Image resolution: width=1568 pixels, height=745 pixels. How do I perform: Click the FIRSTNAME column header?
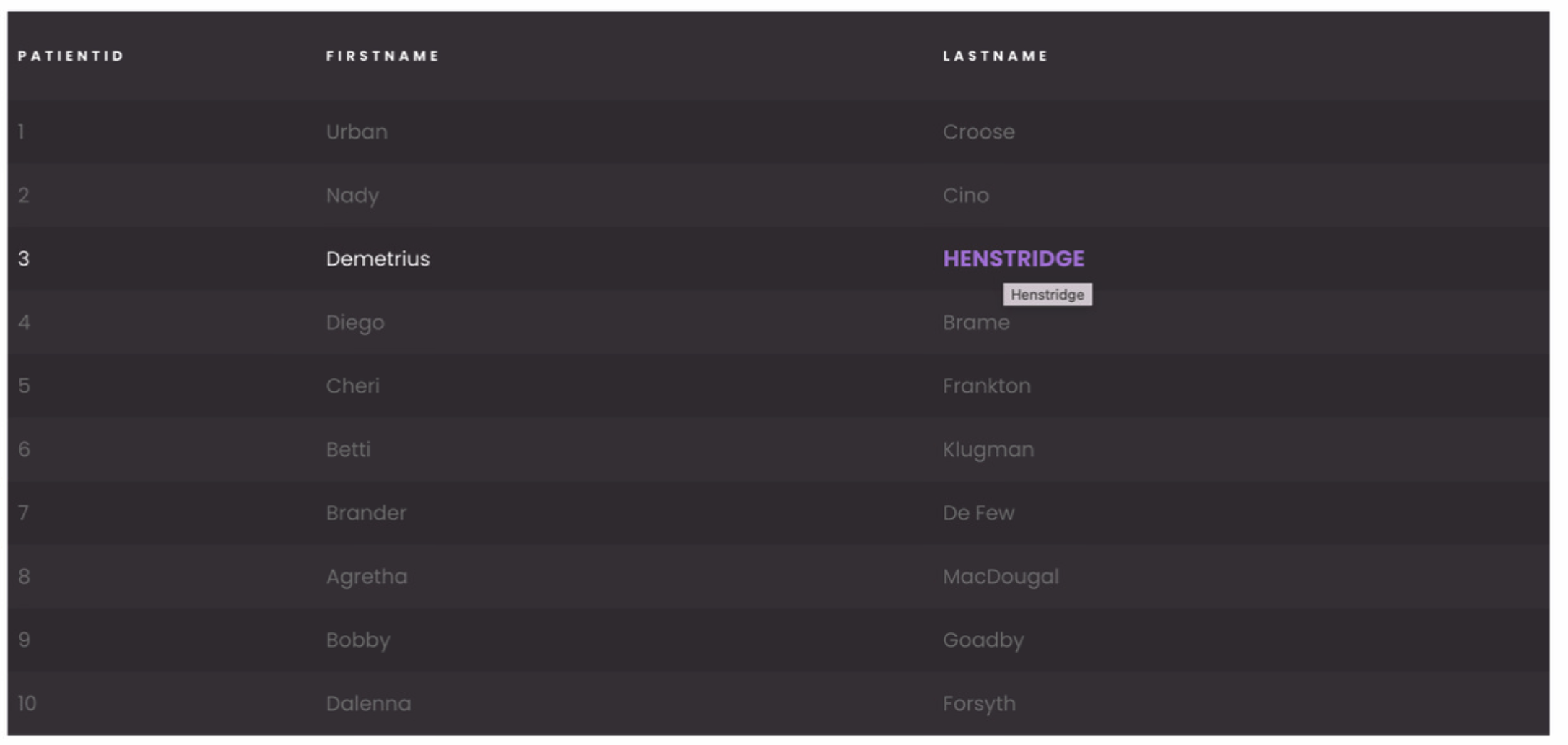[x=383, y=56]
